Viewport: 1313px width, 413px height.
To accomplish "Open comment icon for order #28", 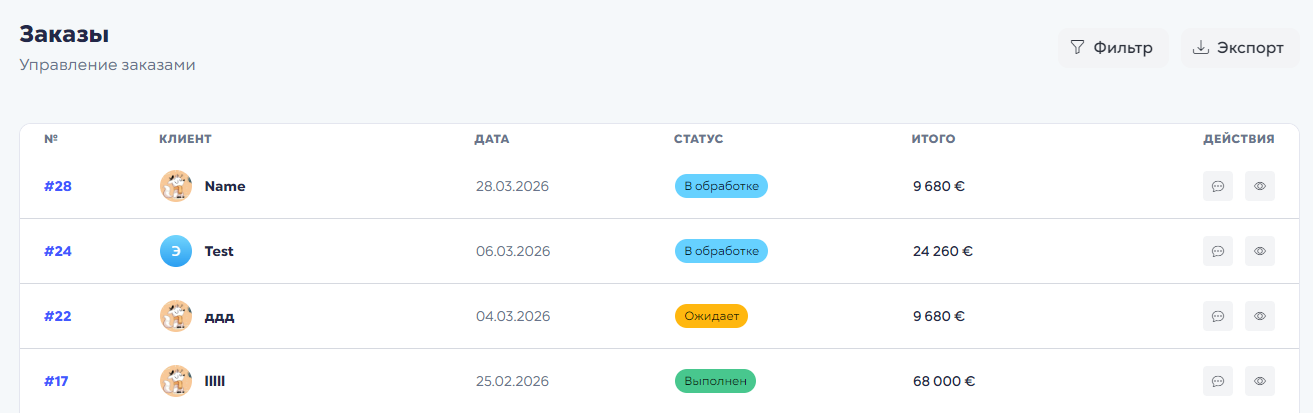I will tap(1217, 186).
